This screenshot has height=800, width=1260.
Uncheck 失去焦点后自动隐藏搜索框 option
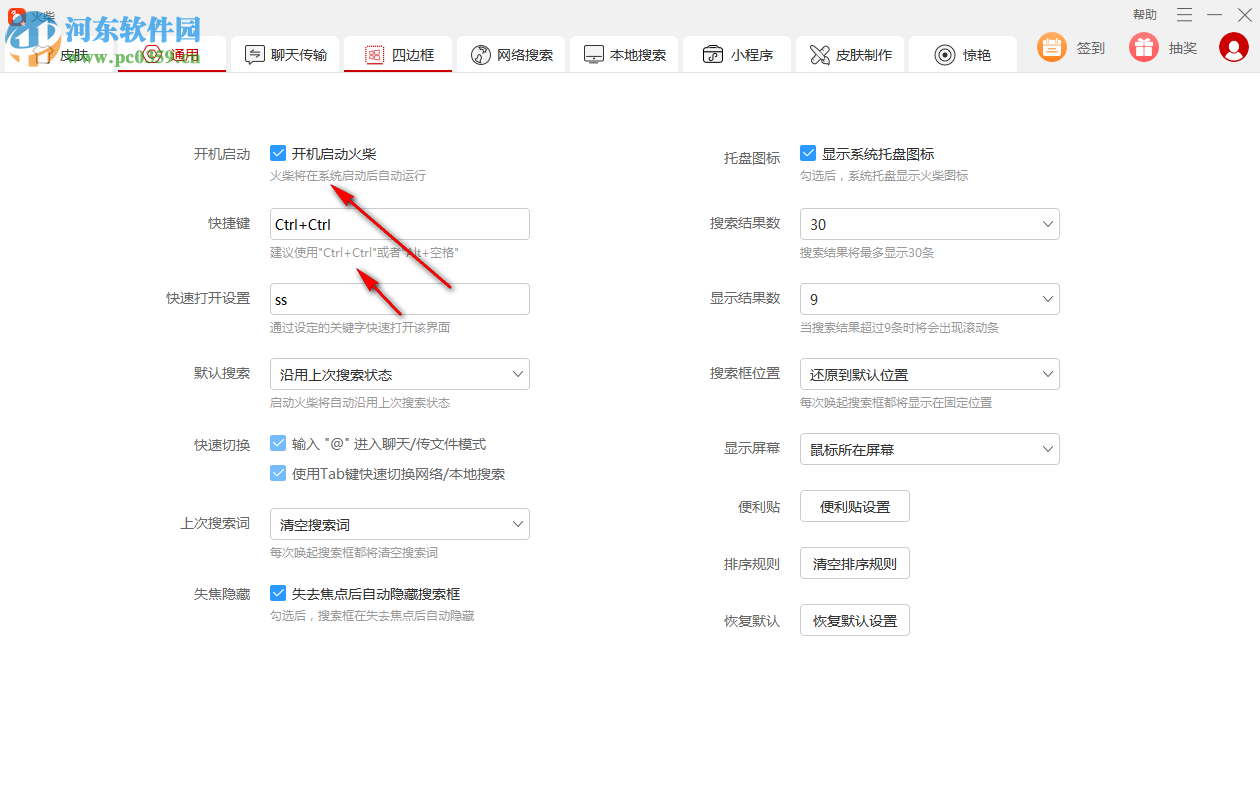click(x=278, y=593)
